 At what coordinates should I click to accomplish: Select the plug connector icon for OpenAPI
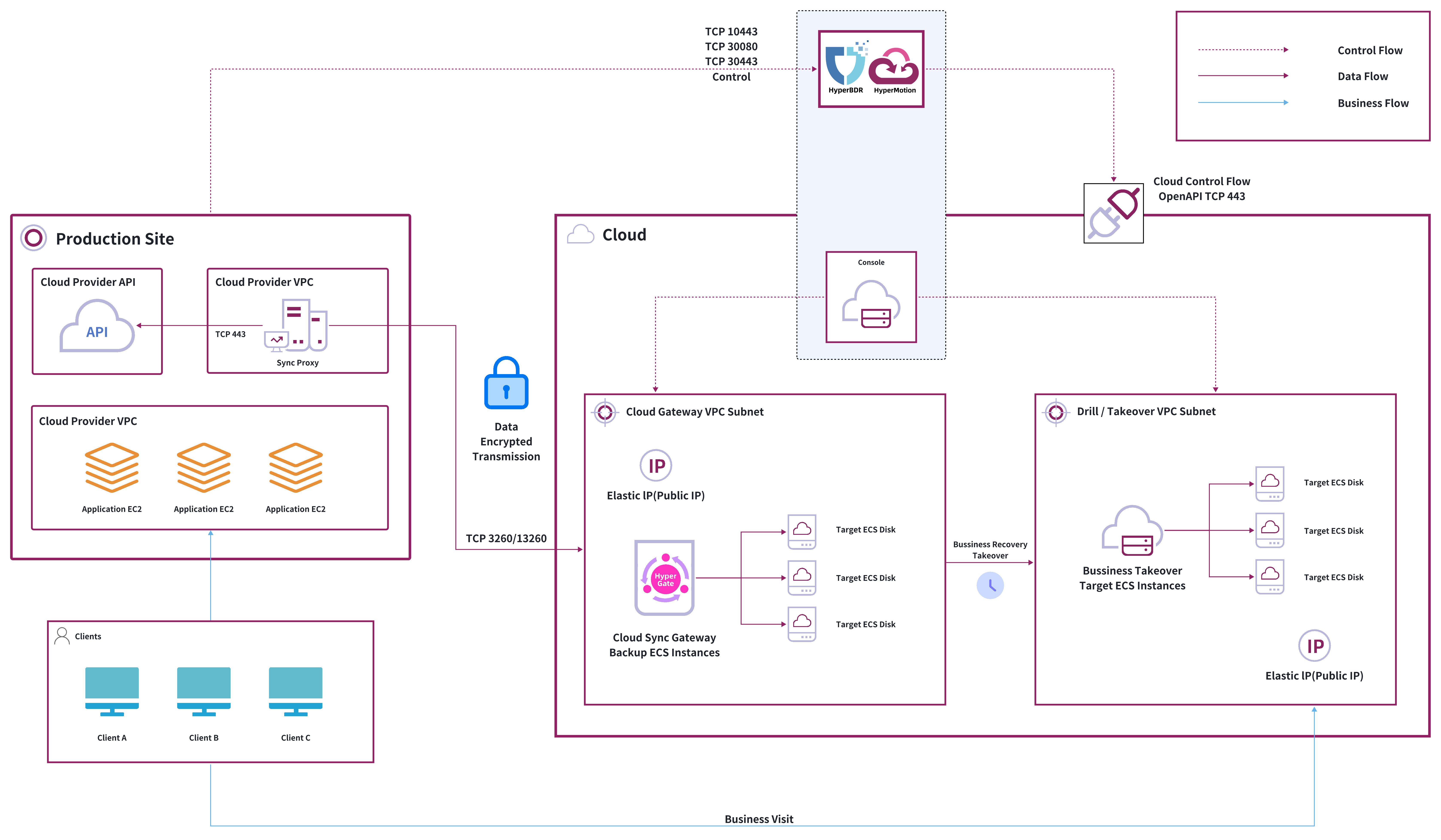click(1113, 213)
